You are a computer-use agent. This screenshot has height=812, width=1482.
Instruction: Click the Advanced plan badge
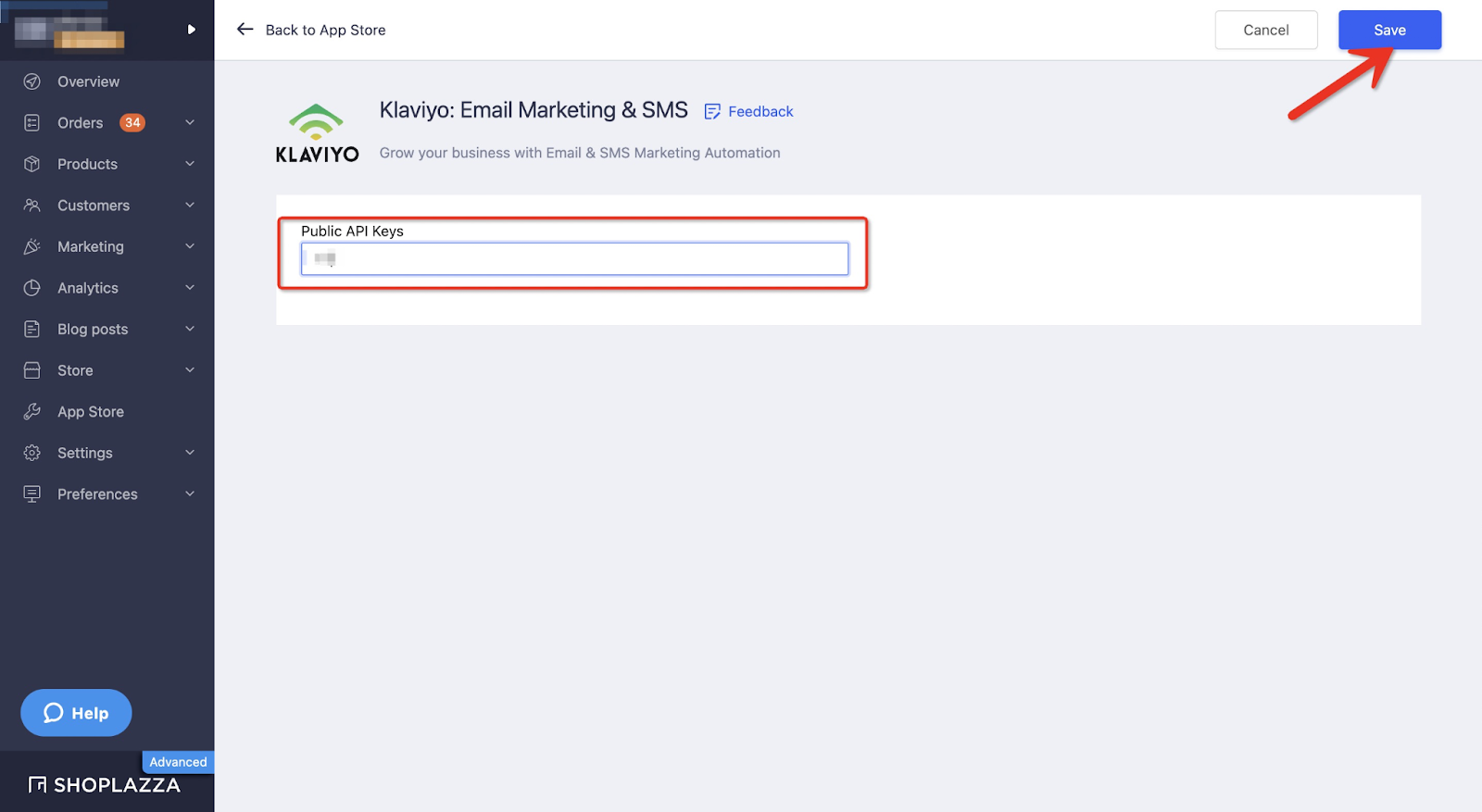point(178,762)
